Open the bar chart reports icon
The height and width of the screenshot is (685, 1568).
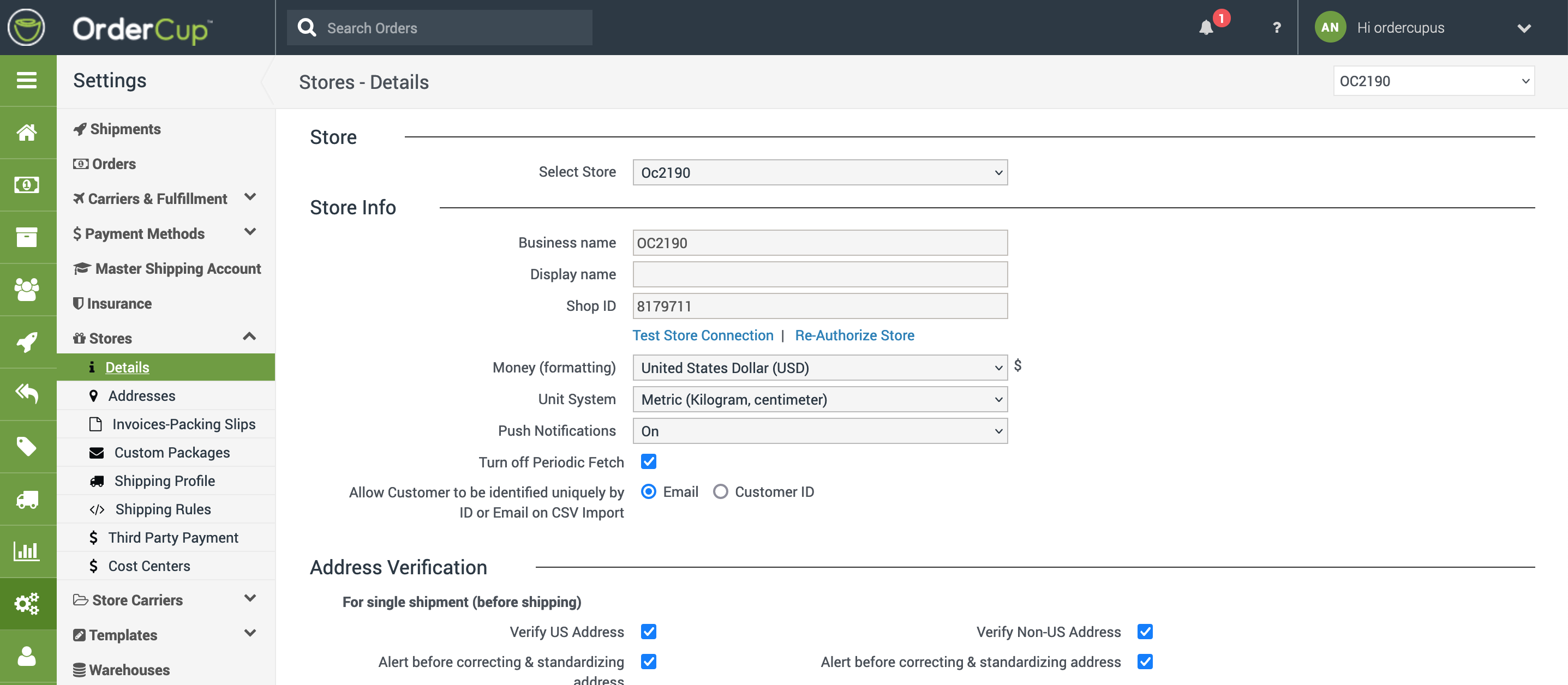27,551
